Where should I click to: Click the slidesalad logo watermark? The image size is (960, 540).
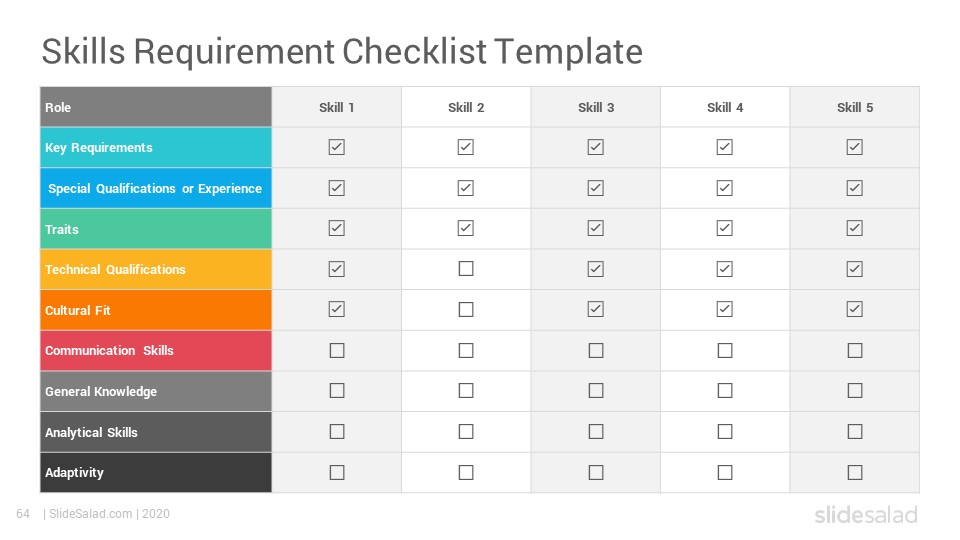click(x=866, y=514)
